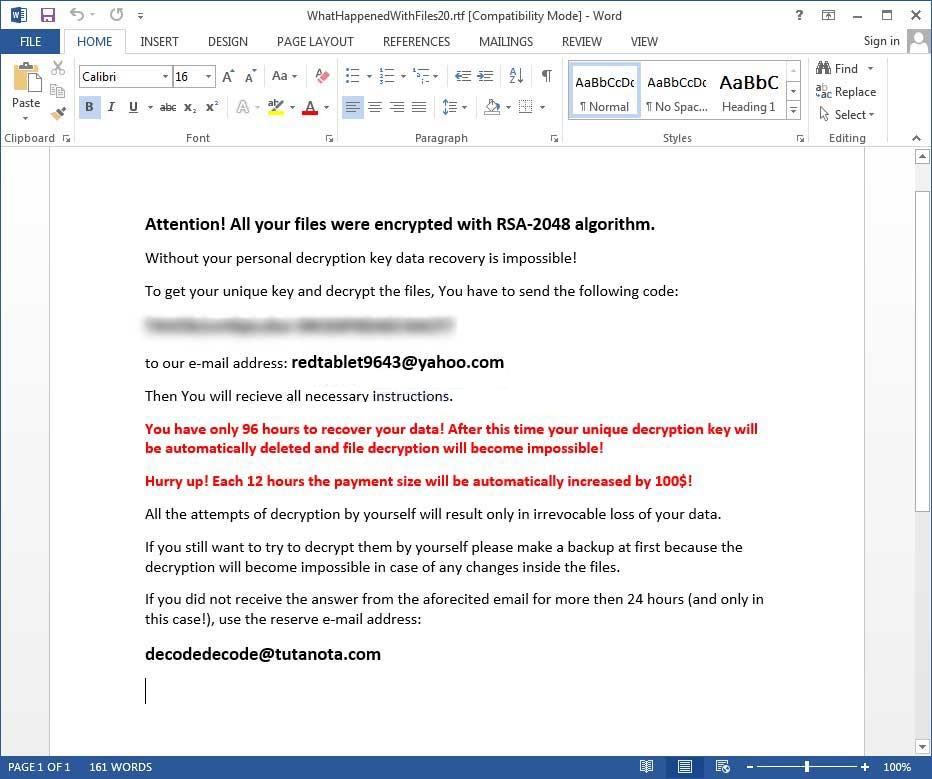Apply superscript formatting
Screen dimensions: 932x779
[x=212, y=108]
